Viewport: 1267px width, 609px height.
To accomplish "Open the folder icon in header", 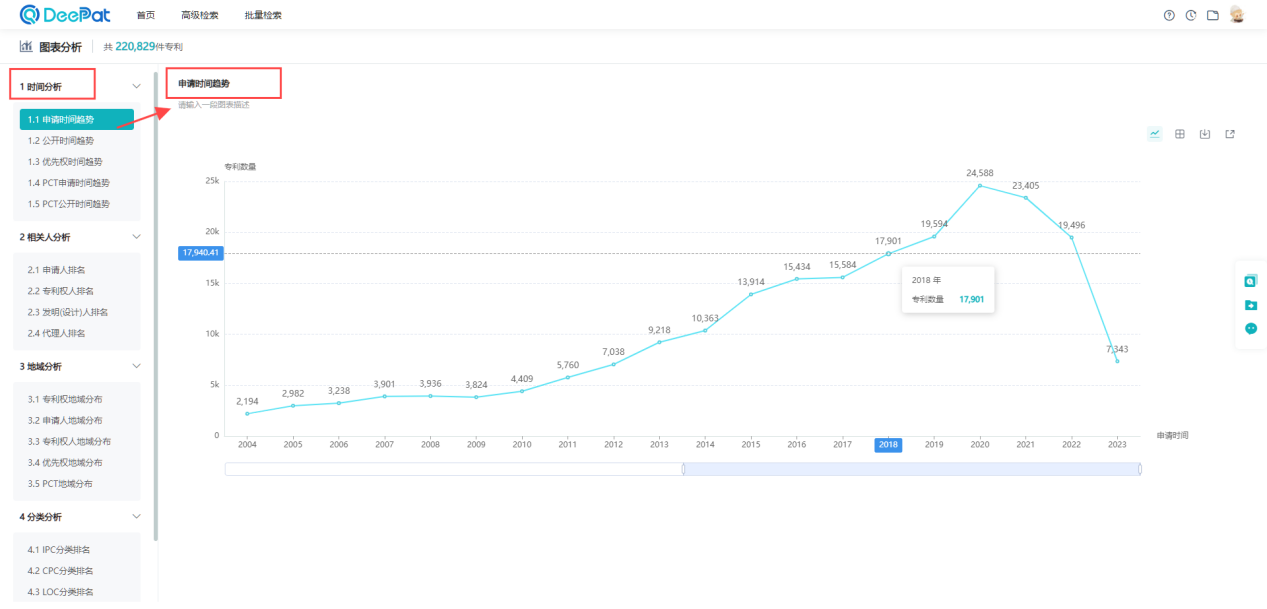I will (x=1213, y=15).
